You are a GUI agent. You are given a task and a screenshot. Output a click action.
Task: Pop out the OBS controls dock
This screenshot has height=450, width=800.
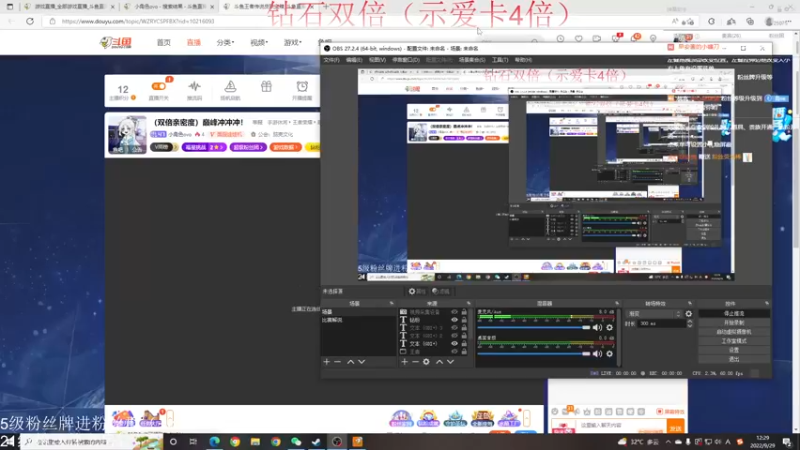click(x=766, y=304)
